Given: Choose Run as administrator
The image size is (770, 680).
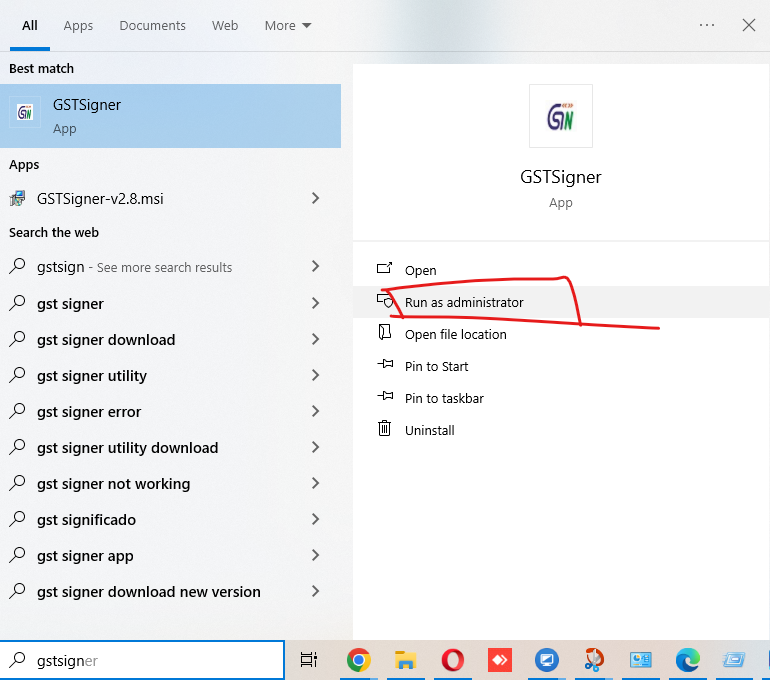Looking at the screenshot, I should (561, 302).
